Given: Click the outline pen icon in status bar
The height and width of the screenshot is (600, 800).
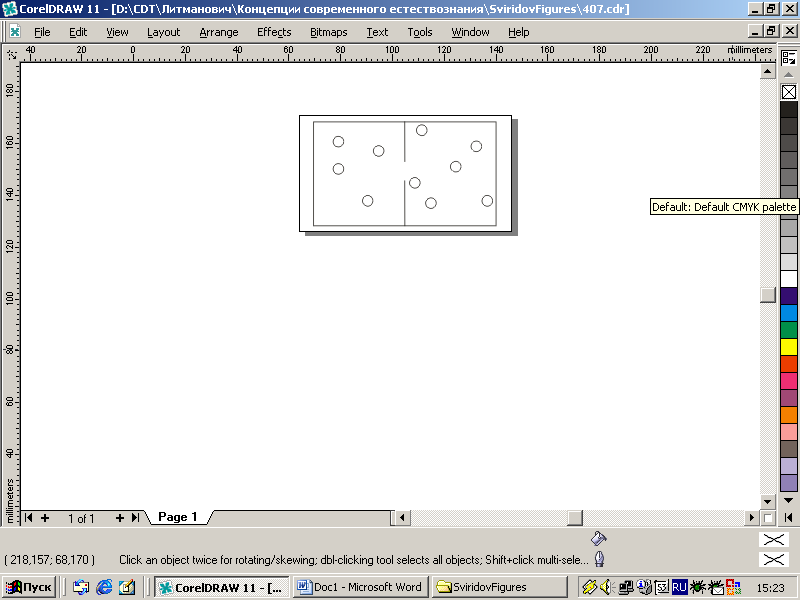Looking at the screenshot, I should [599, 559].
